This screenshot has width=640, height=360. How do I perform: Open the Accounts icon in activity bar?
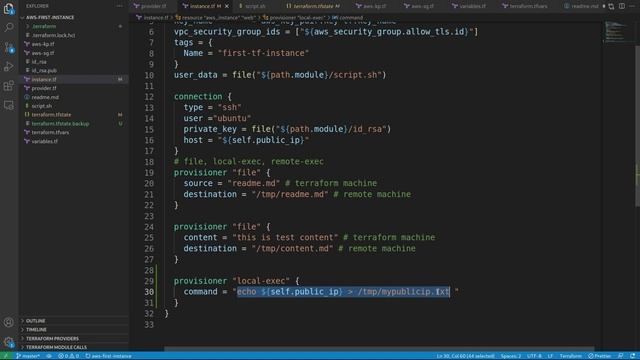(x=9, y=322)
